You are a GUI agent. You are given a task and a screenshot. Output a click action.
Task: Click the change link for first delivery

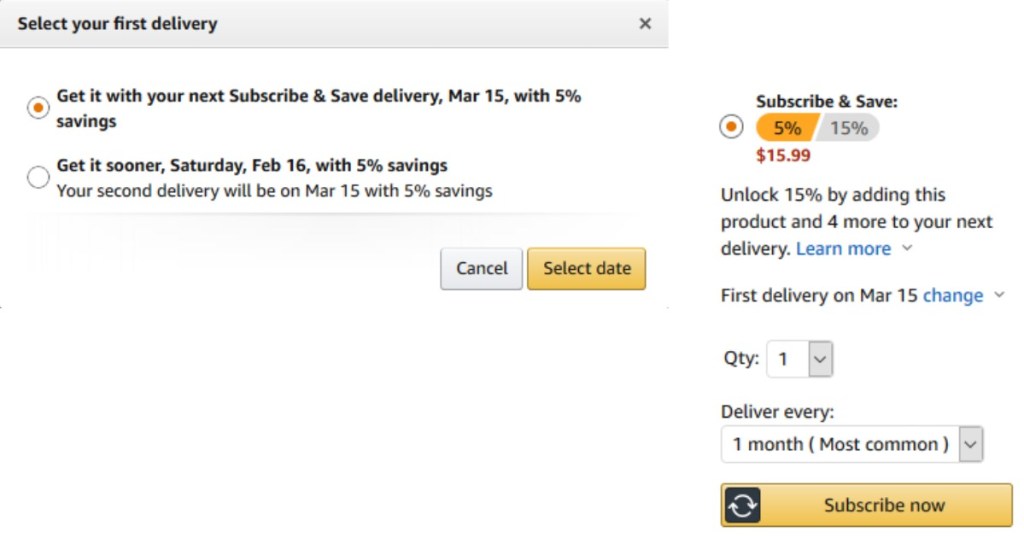953,296
